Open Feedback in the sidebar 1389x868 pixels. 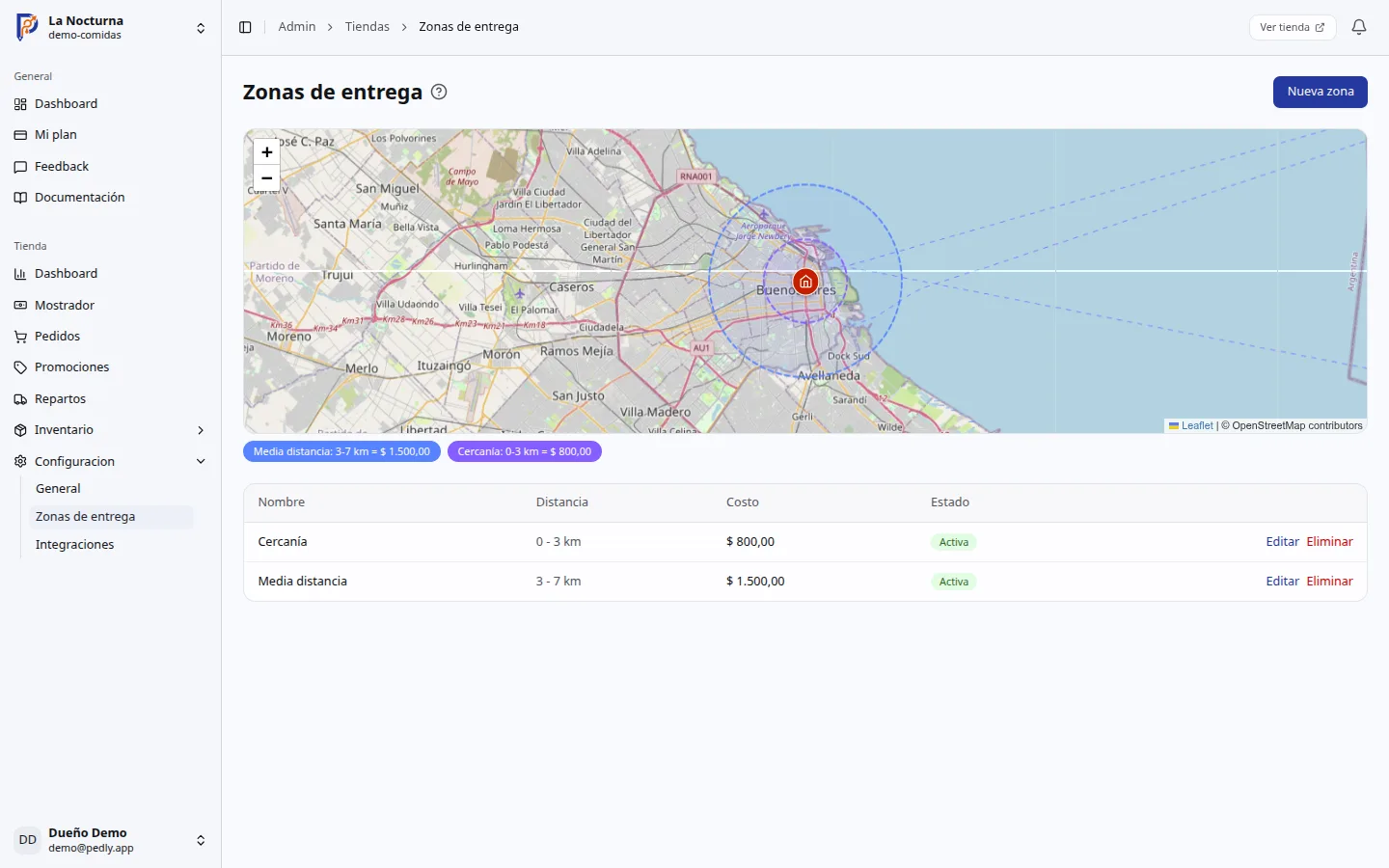(x=110, y=167)
